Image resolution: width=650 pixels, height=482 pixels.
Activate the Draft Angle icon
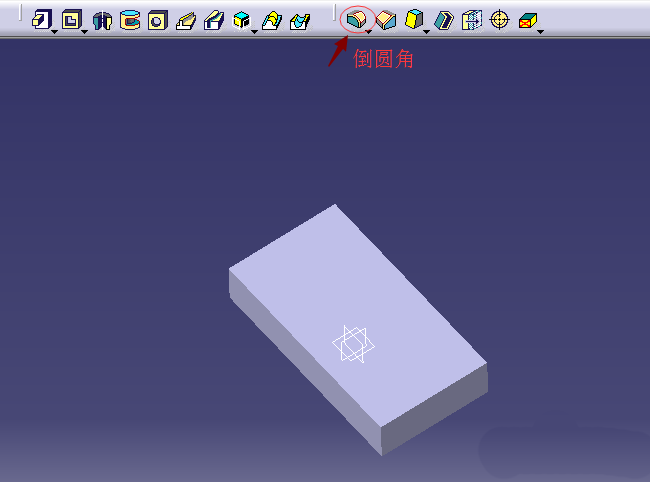click(x=414, y=19)
